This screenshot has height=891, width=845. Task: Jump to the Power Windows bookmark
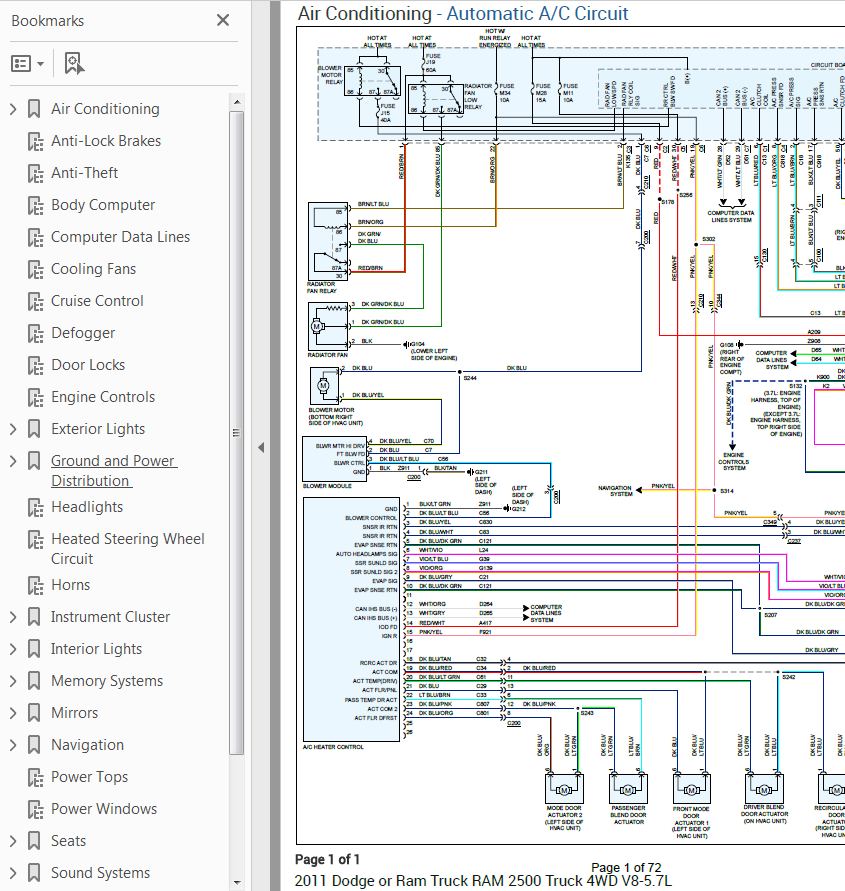click(x=103, y=809)
